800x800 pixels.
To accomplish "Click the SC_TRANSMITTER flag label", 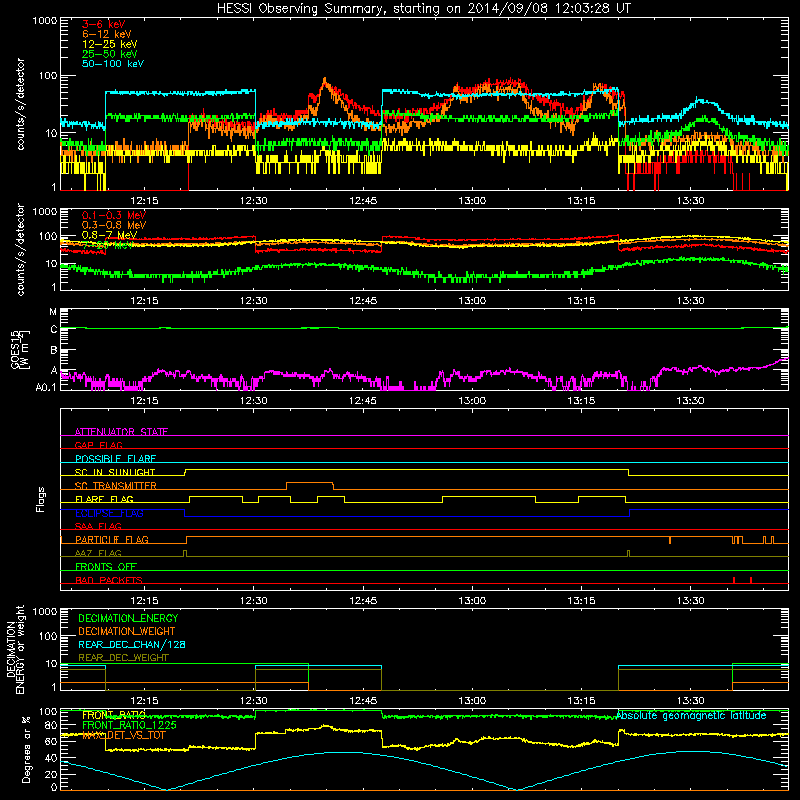I will pos(116,485).
